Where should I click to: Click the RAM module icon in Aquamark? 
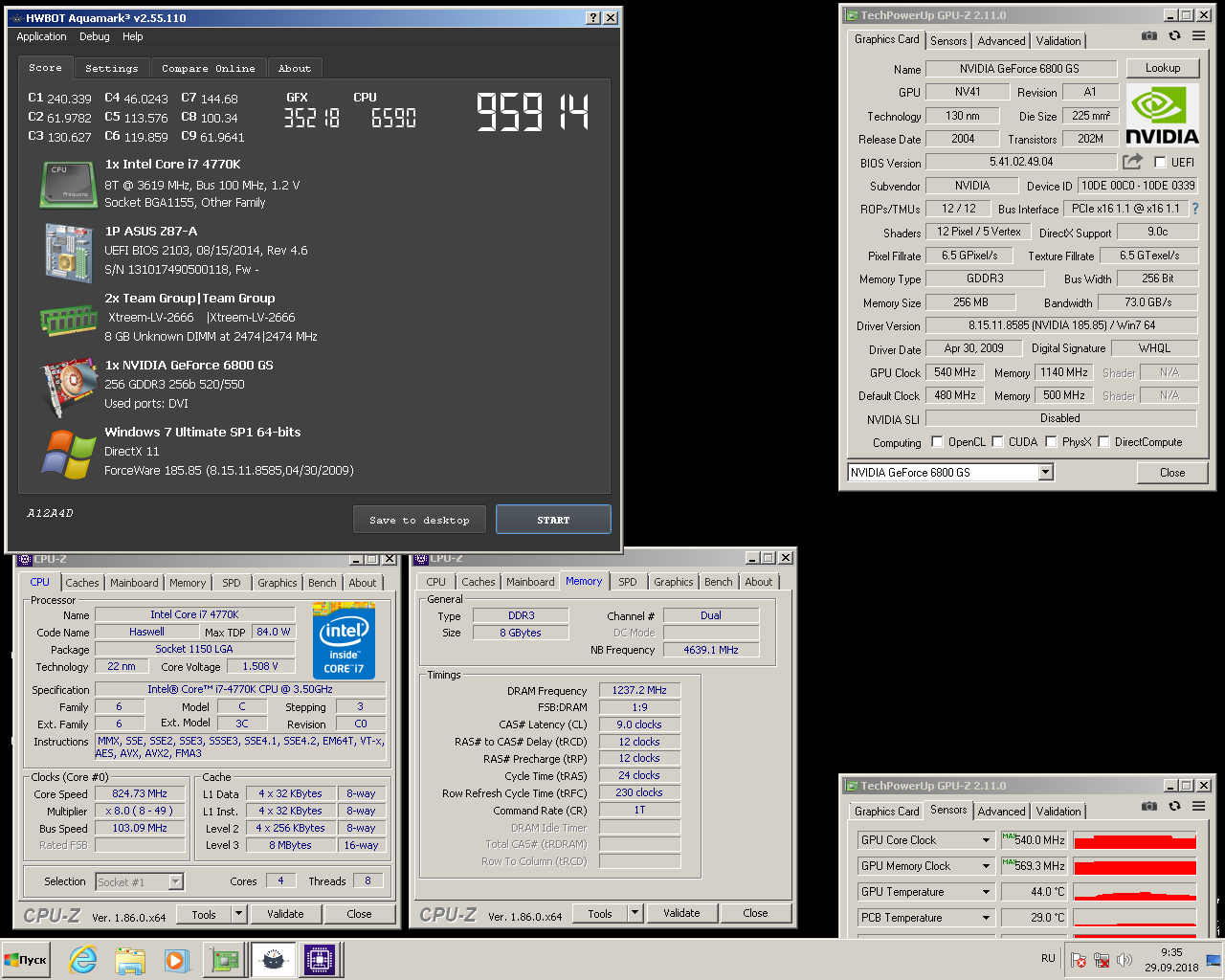tap(68, 321)
